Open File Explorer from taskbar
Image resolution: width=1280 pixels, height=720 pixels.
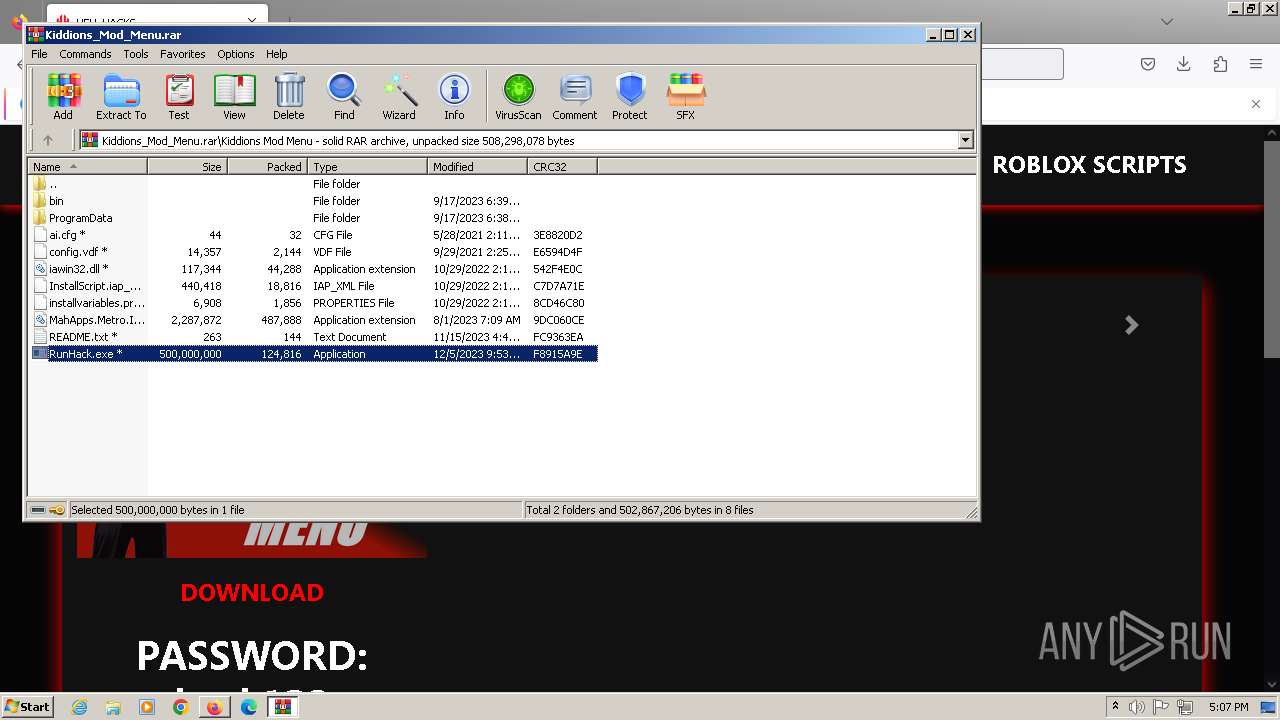[x=113, y=707]
